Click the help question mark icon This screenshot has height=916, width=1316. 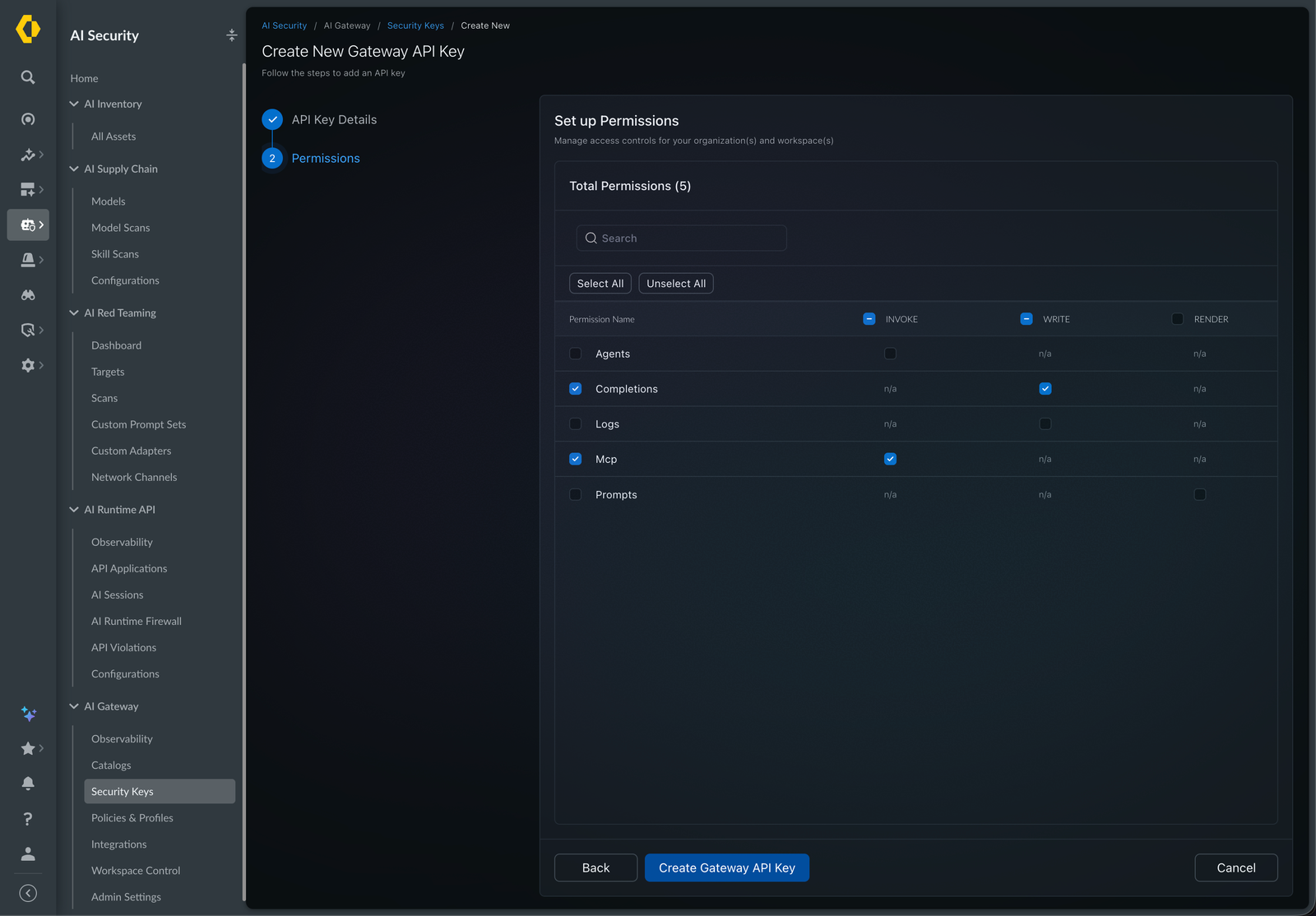click(x=28, y=818)
